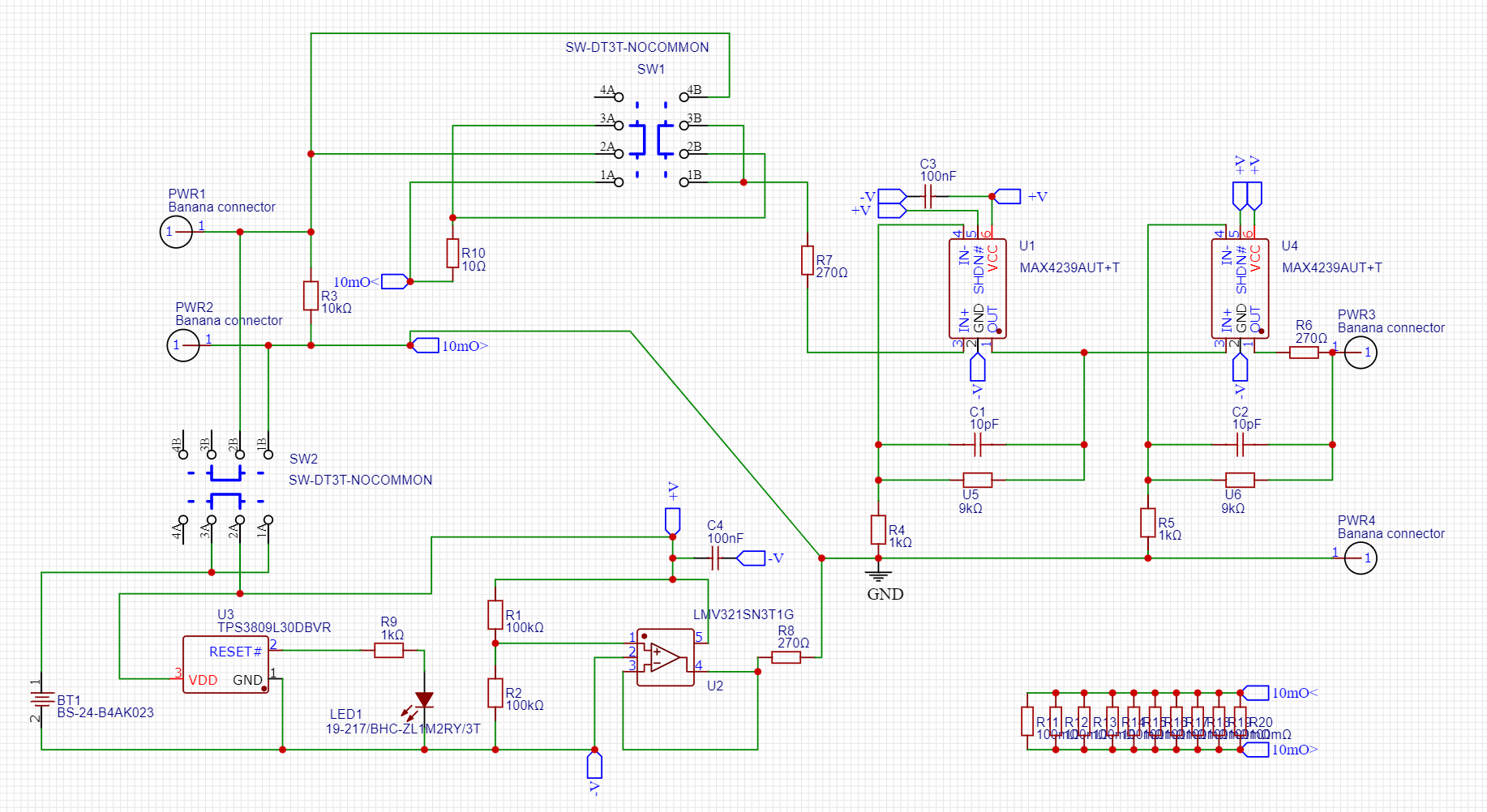The image size is (1487, 812).
Task: Click the 4B pin label on SW1
Action: point(694,90)
